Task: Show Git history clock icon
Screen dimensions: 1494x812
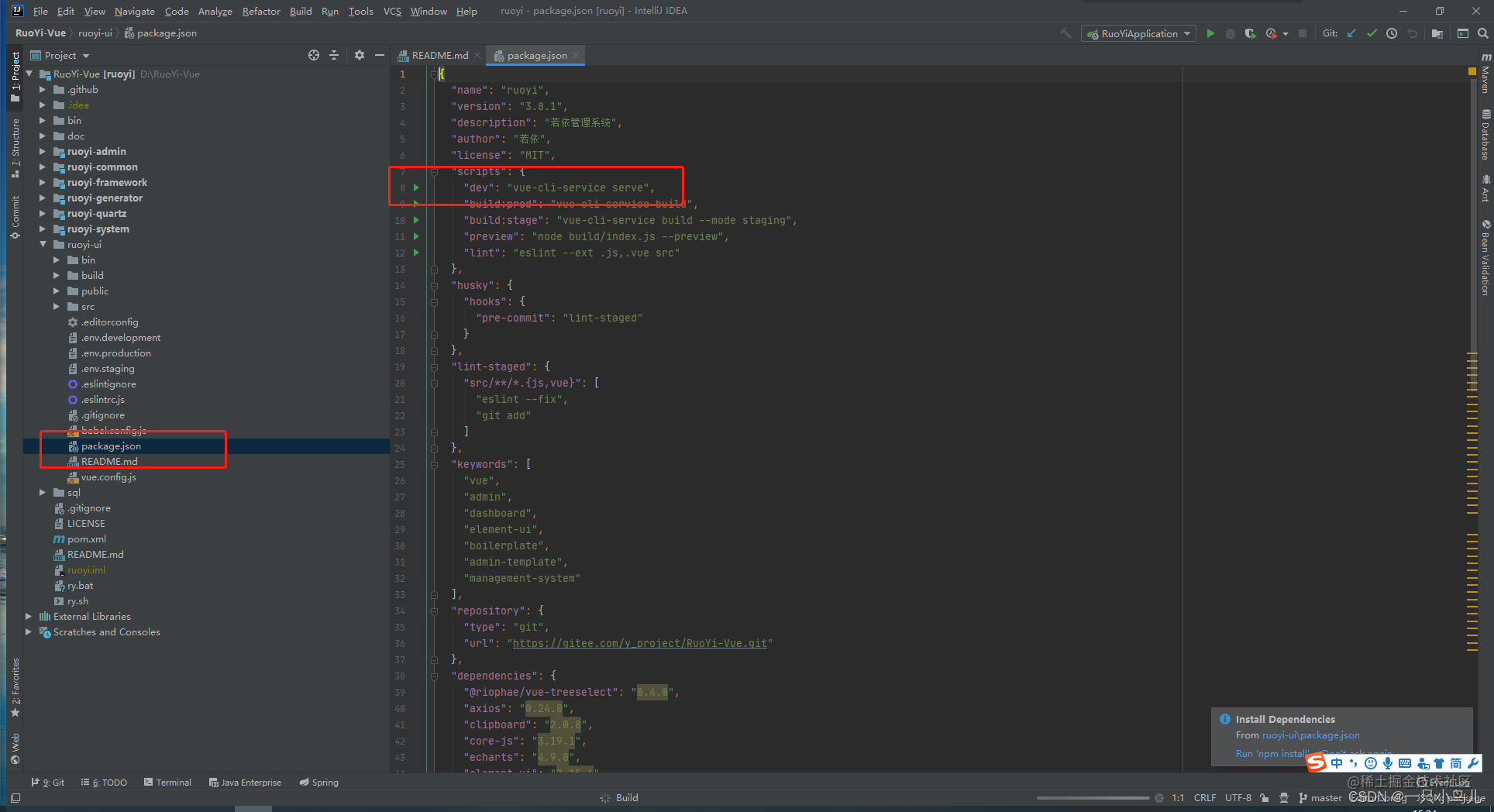Action: click(1392, 33)
